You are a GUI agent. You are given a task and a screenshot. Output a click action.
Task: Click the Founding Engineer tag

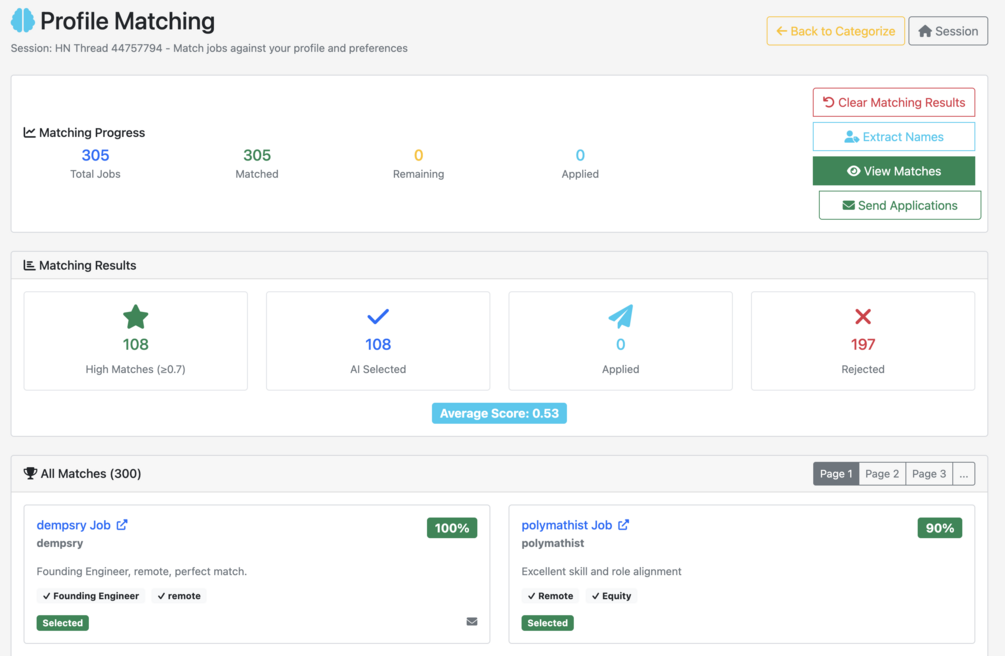[90, 596]
